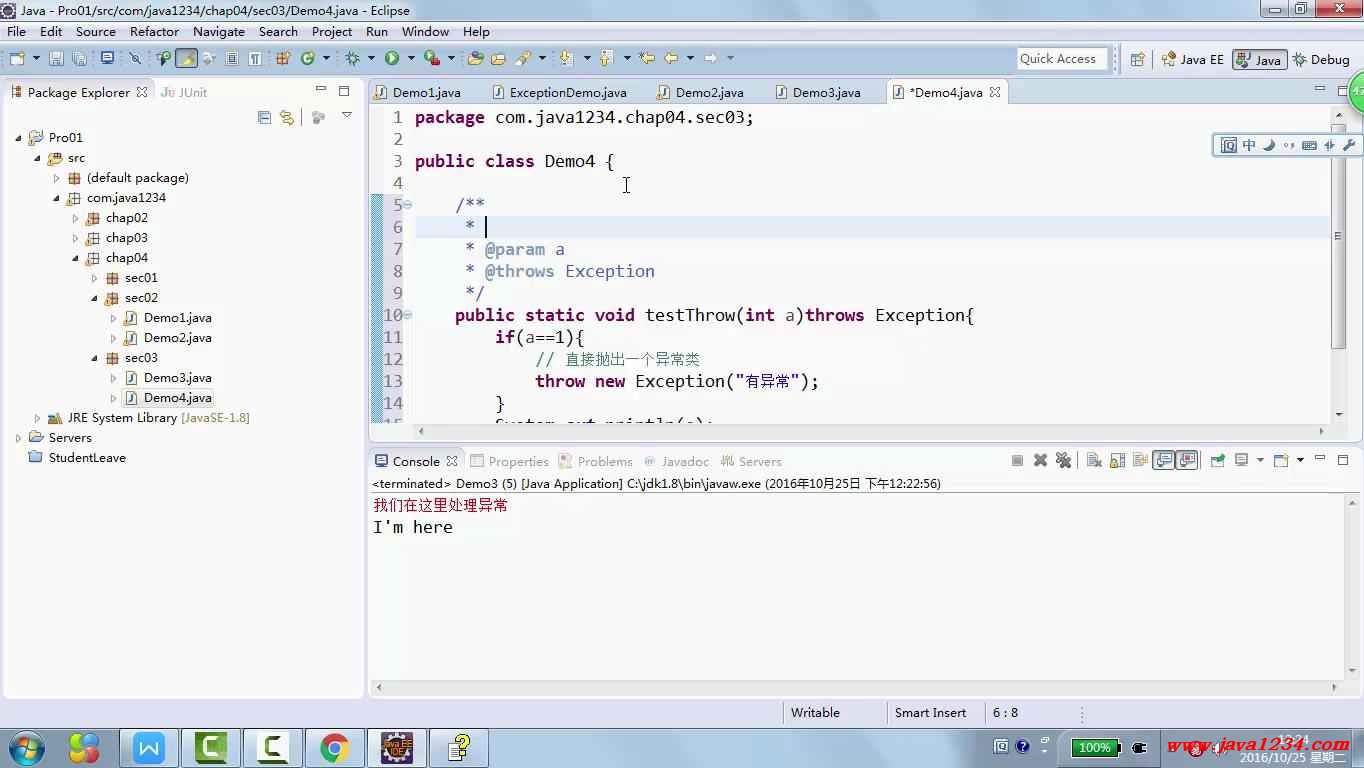Expand the sec01 package

(x=94, y=278)
